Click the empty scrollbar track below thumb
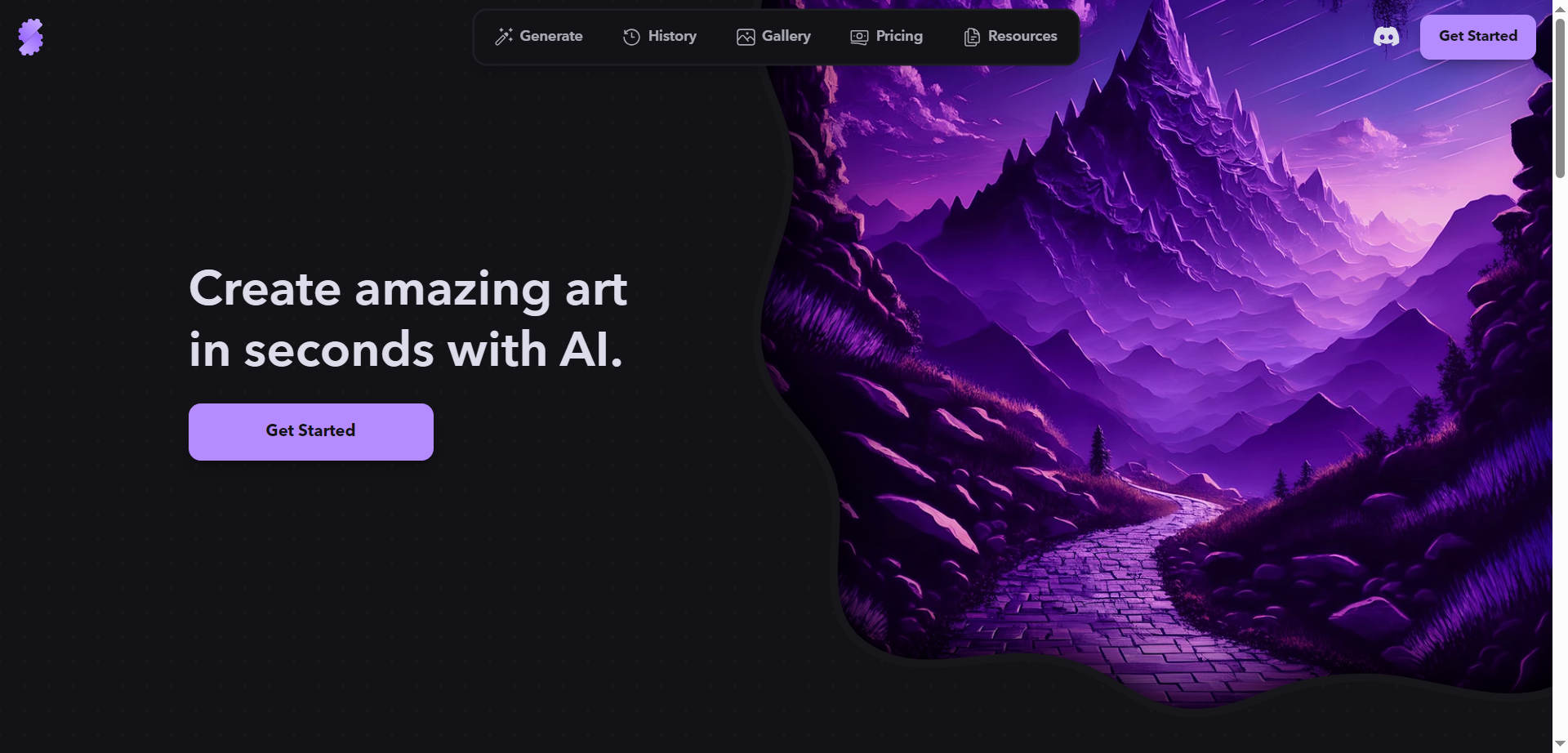The height and width of the screenshot is (753, 1568). point(1560,457)
